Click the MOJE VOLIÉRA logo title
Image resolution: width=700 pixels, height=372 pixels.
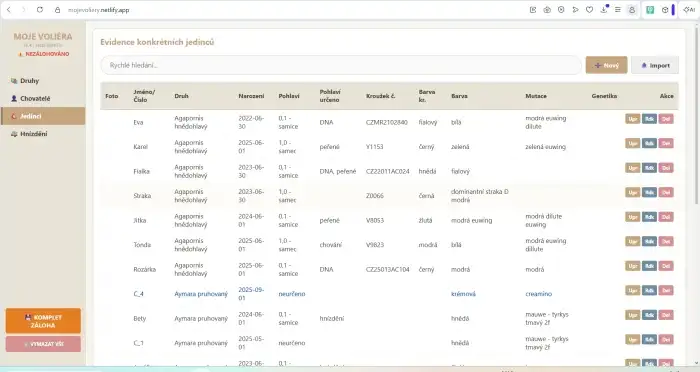pyautogui.click(x=43, y=37)
